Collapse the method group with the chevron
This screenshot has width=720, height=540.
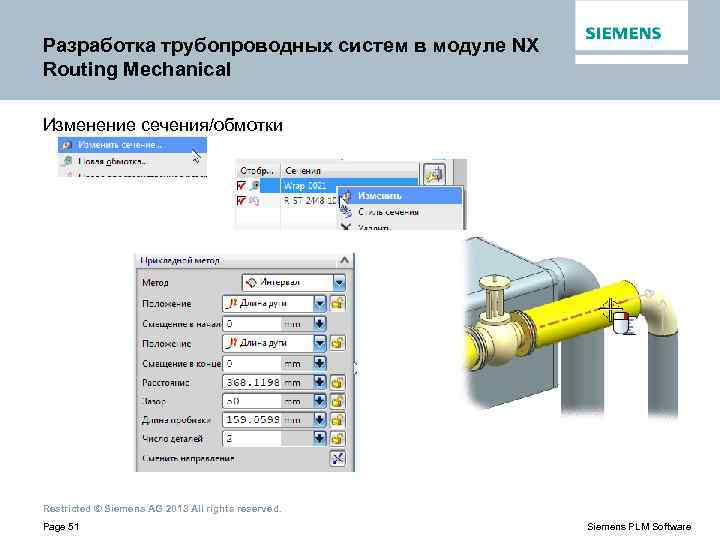(x=344, y=260)
